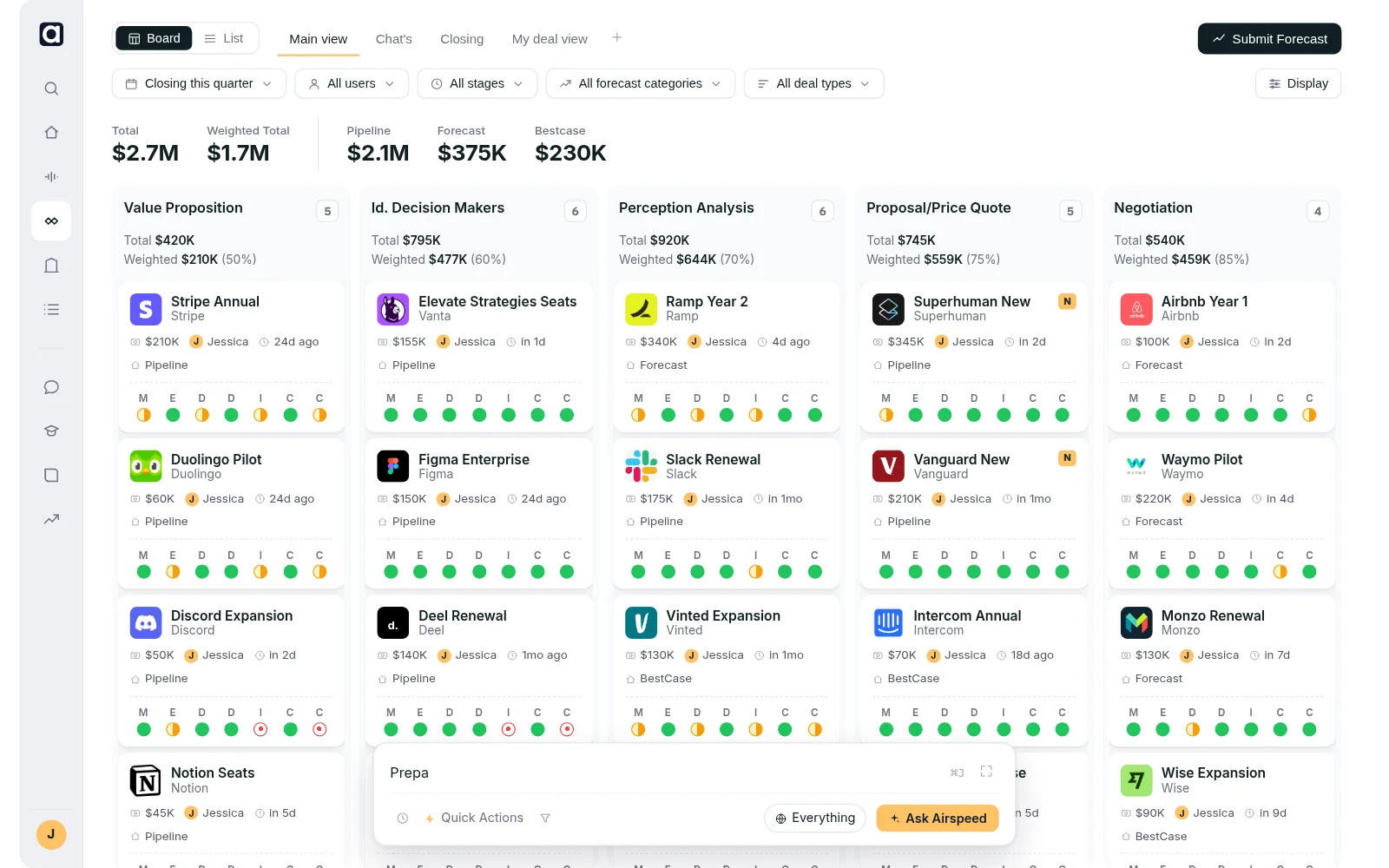This screenshot has width=1389, height=868.
Task: Open the chat bubble sidebar icon
Action: coord(51,387)
